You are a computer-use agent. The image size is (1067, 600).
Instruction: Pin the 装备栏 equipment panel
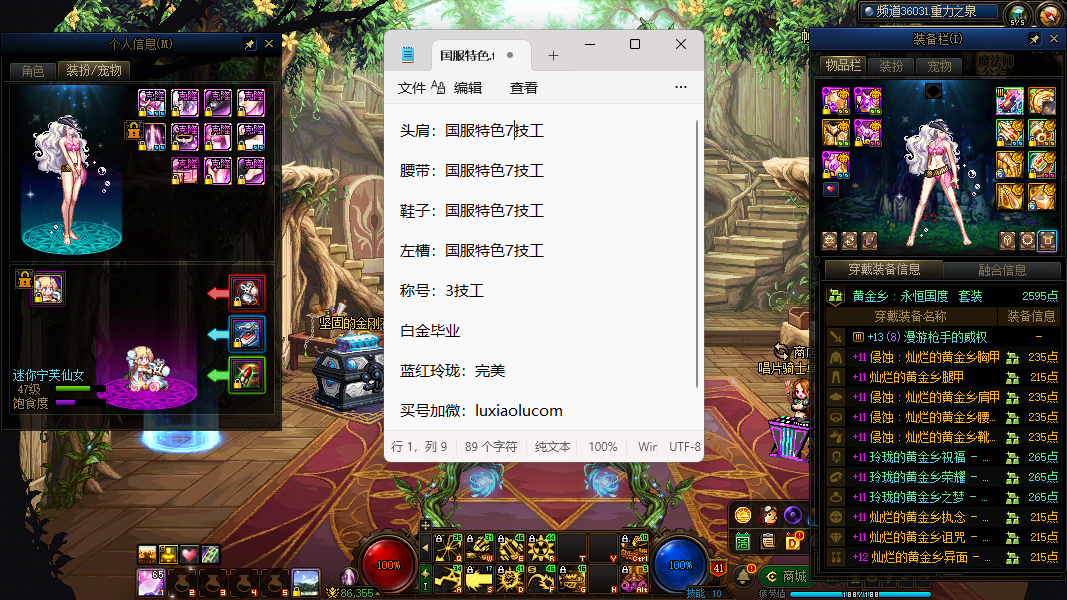click(1034, 39)
